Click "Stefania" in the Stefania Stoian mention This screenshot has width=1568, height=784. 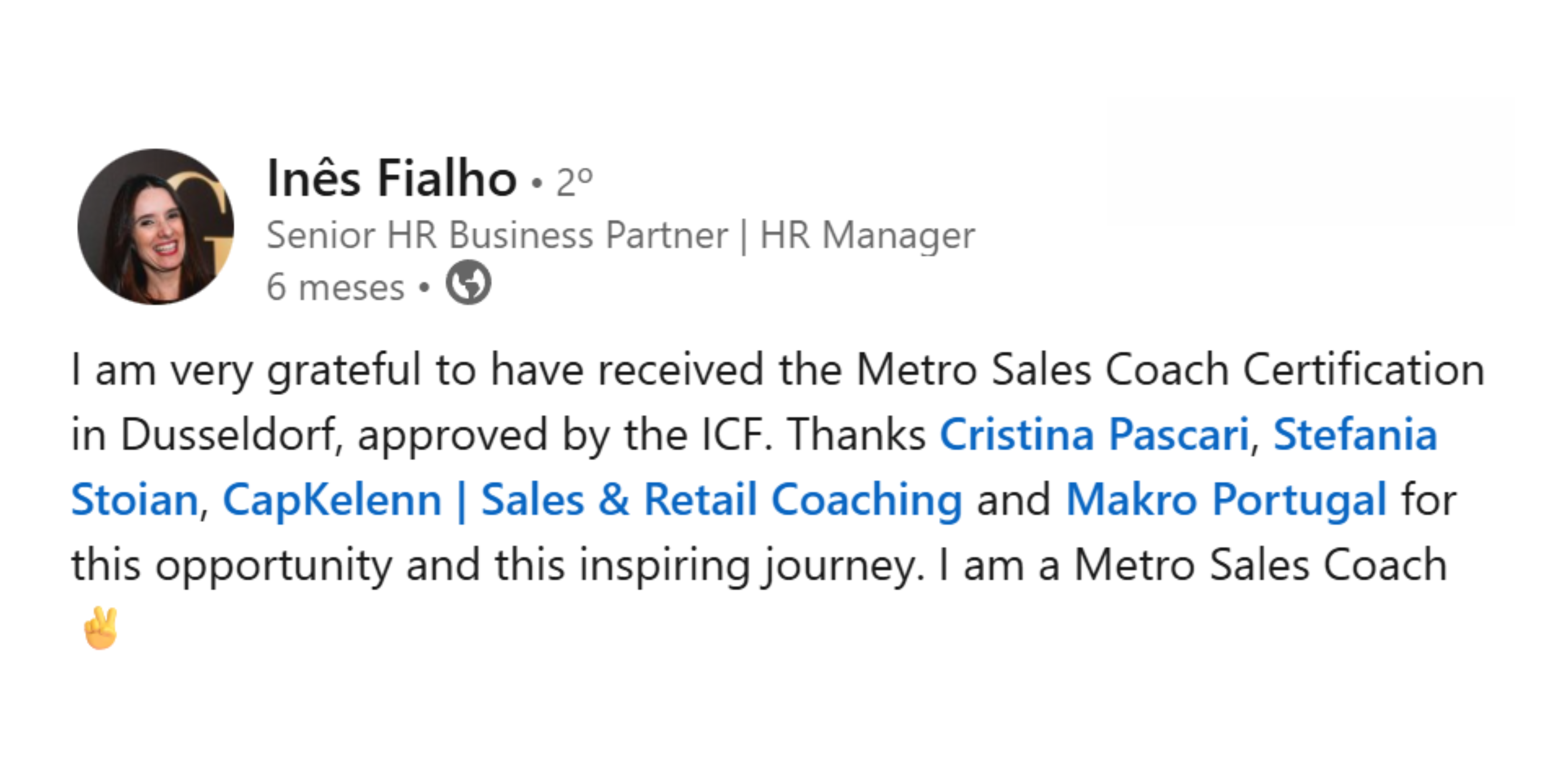[x=1355, y=435]
